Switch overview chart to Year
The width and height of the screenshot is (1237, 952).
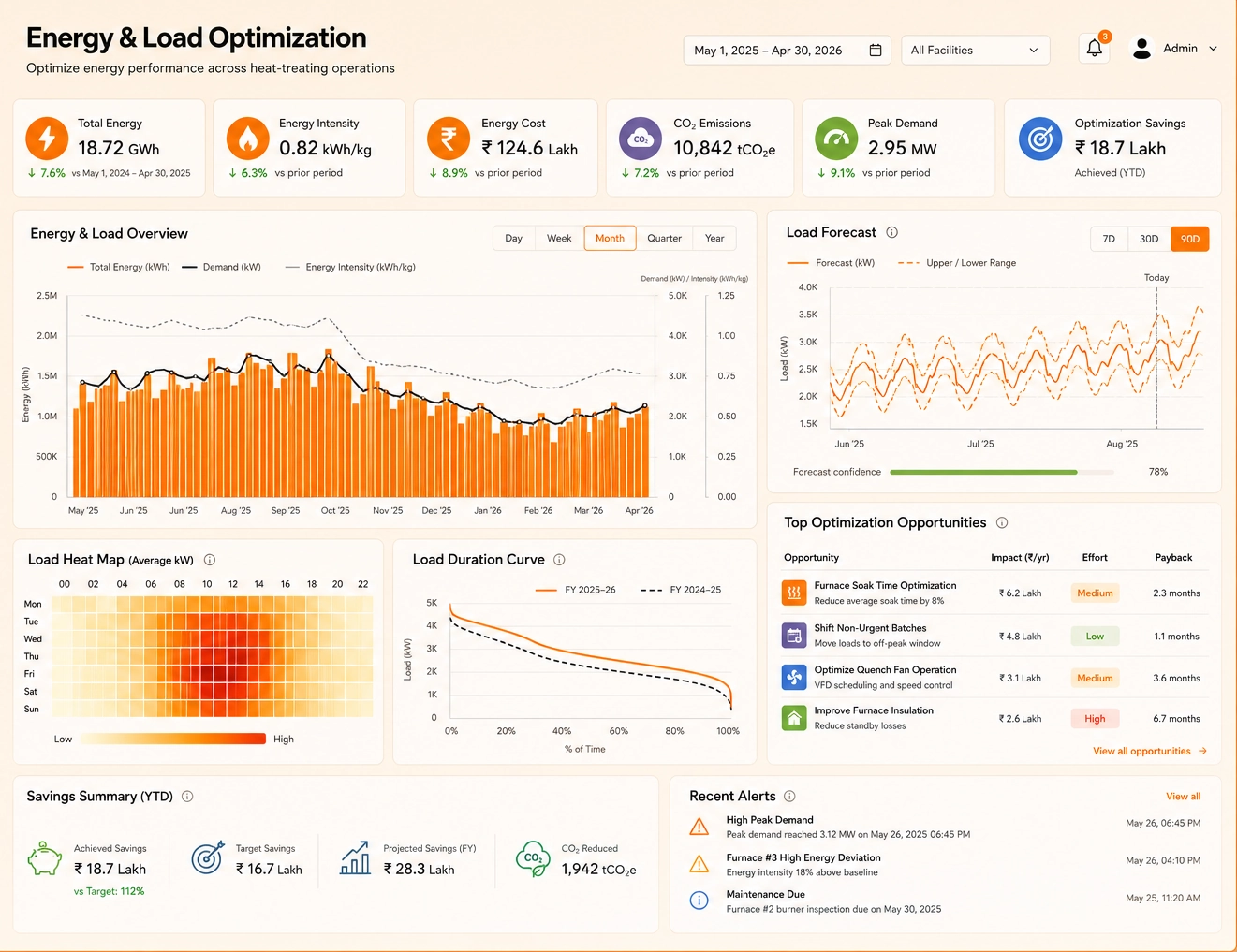coord(714,238)
